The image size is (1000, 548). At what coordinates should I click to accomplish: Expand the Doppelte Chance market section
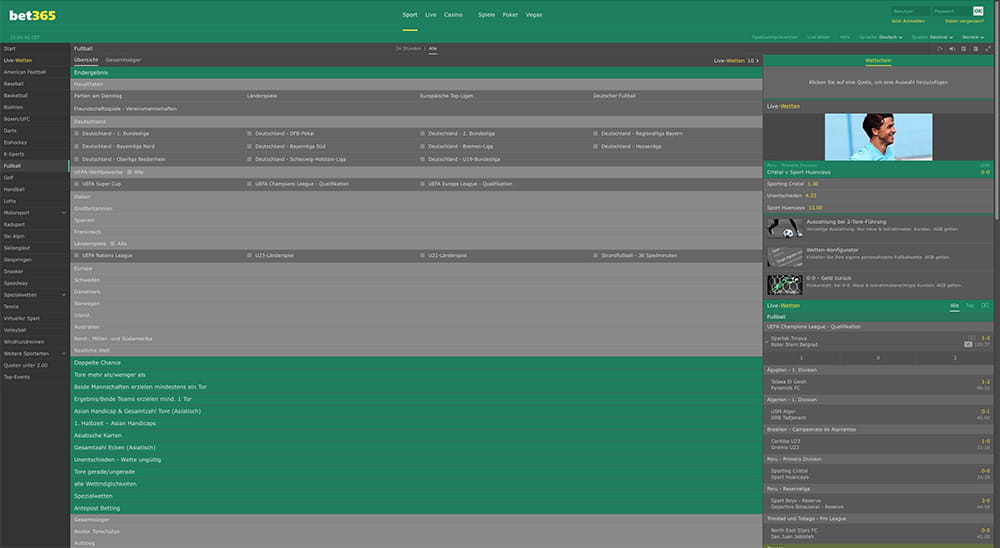(x=416, y=362)
